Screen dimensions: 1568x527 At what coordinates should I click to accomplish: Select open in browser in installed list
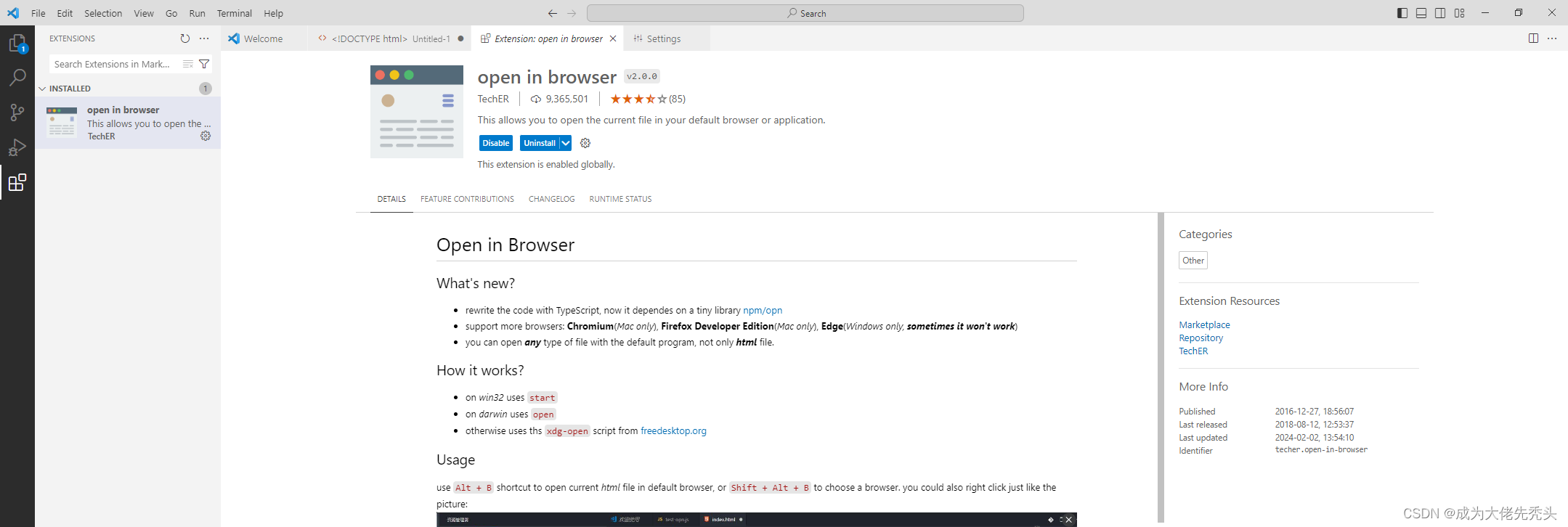[128, 123]
